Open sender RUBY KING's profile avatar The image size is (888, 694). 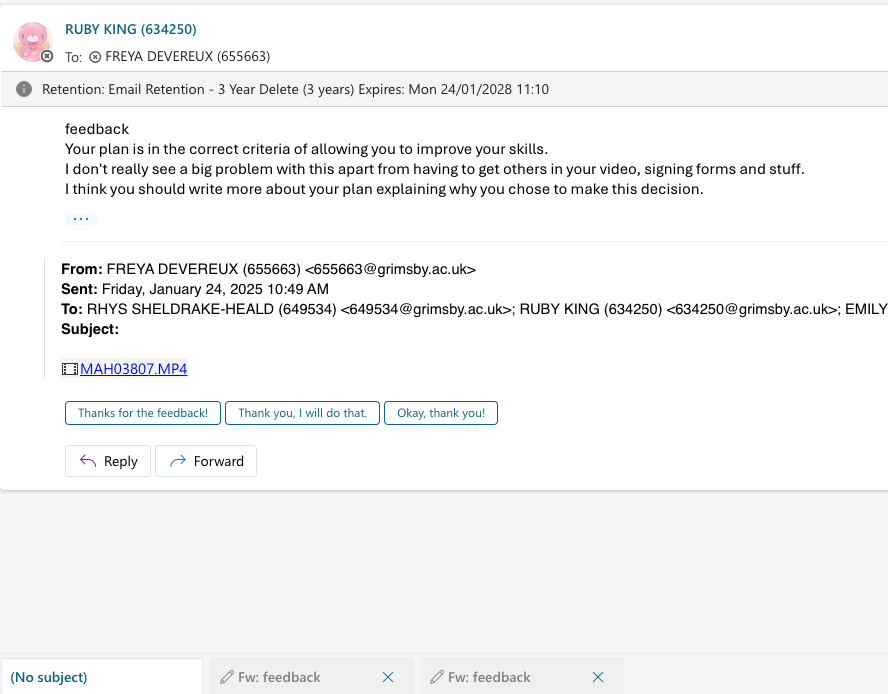click(x=33, y=42)
